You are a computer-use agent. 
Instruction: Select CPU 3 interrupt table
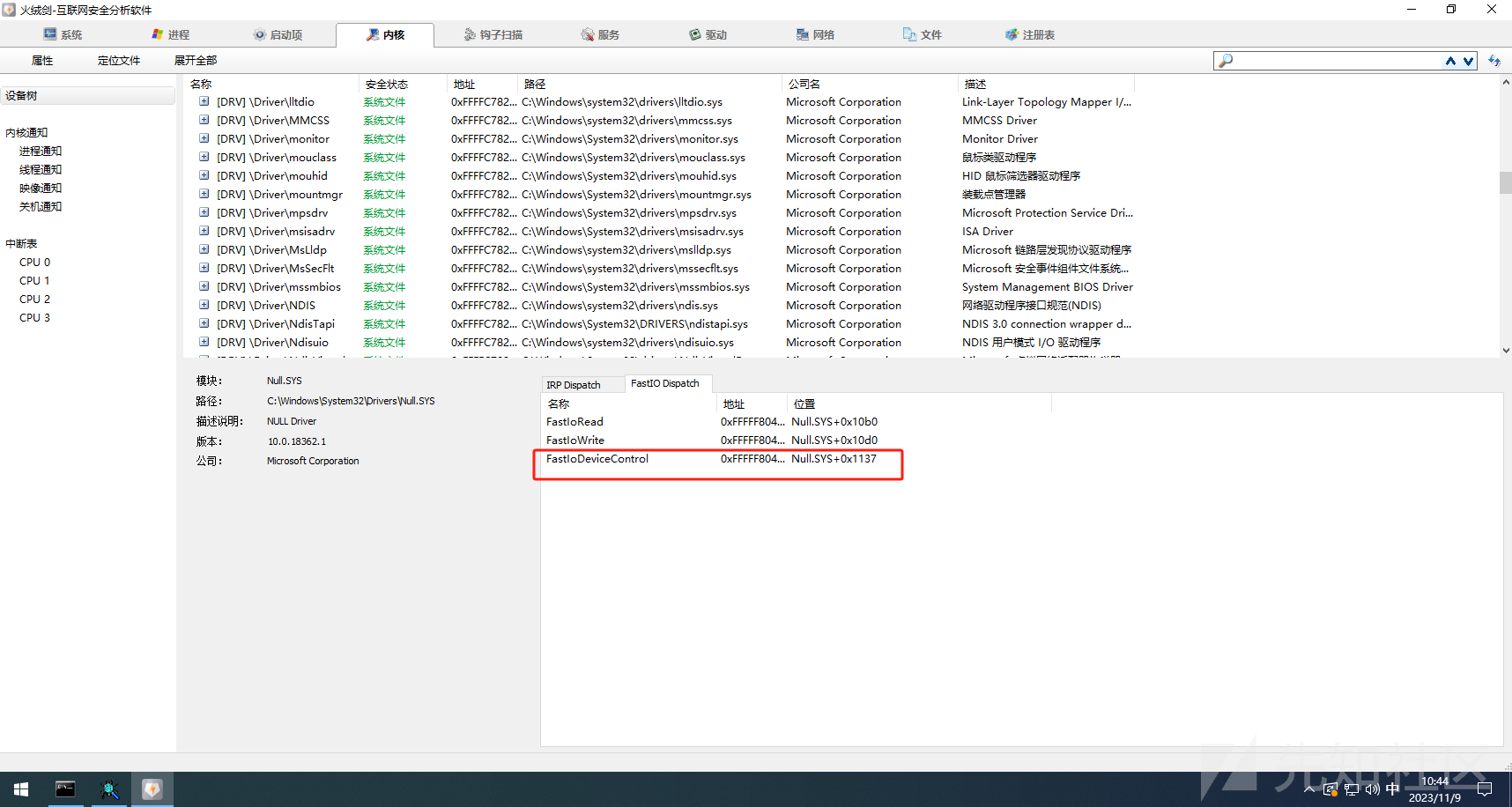[x=34, y=318]
